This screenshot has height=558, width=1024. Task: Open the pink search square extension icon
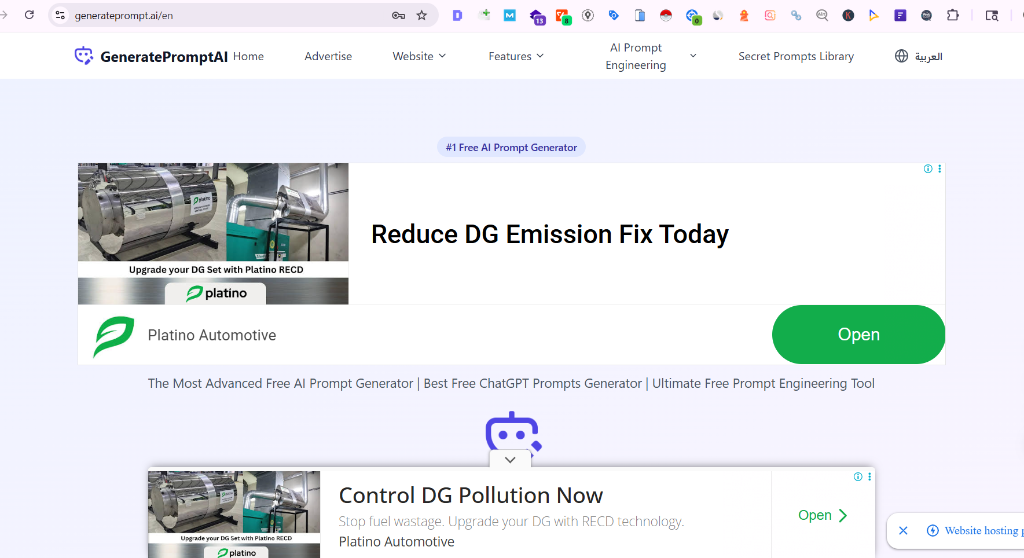point(770,15)
